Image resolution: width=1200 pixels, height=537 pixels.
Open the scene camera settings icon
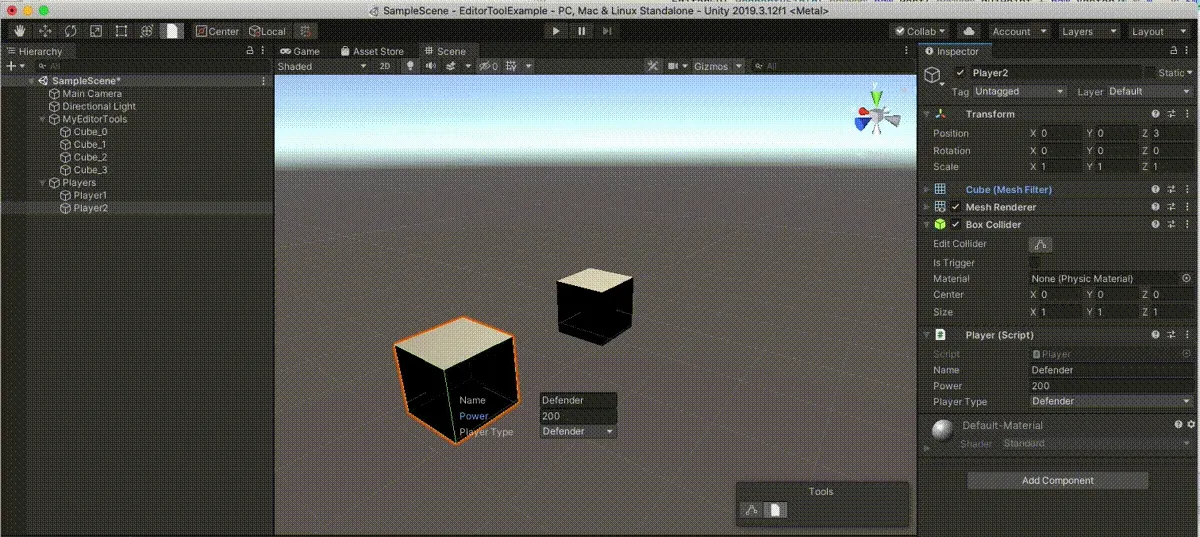[674, 66]
